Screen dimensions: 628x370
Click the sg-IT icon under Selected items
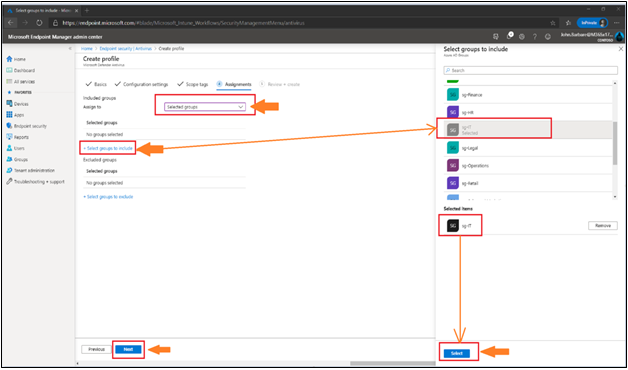click(453, 226)
